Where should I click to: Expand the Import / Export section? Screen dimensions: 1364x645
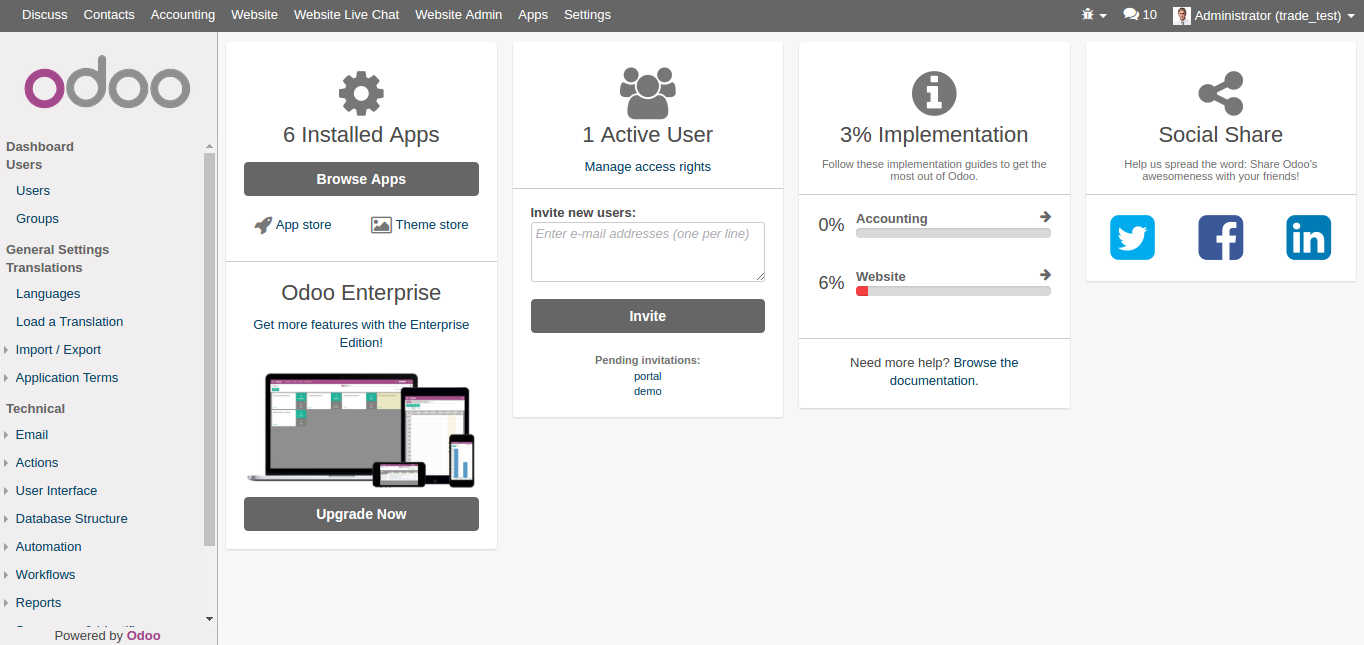pyautogui.click(x=58, y=350)
